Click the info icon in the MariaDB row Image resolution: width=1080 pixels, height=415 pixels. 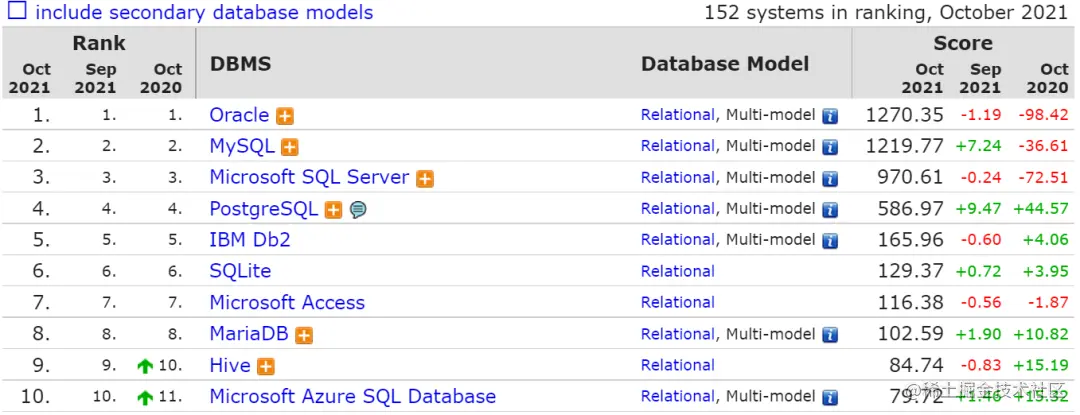coord(830,335)
